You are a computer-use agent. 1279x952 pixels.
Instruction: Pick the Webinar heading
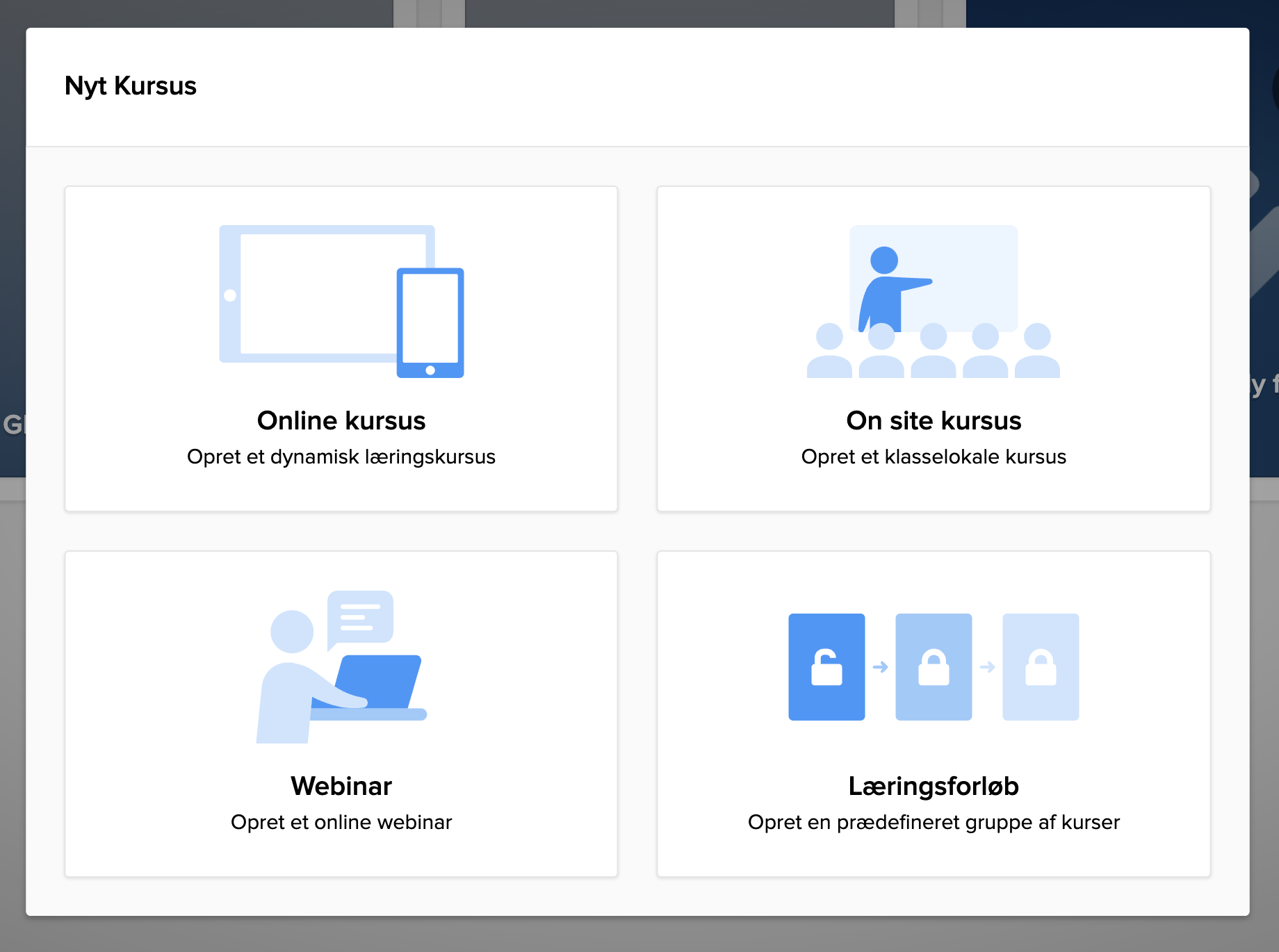341,786
